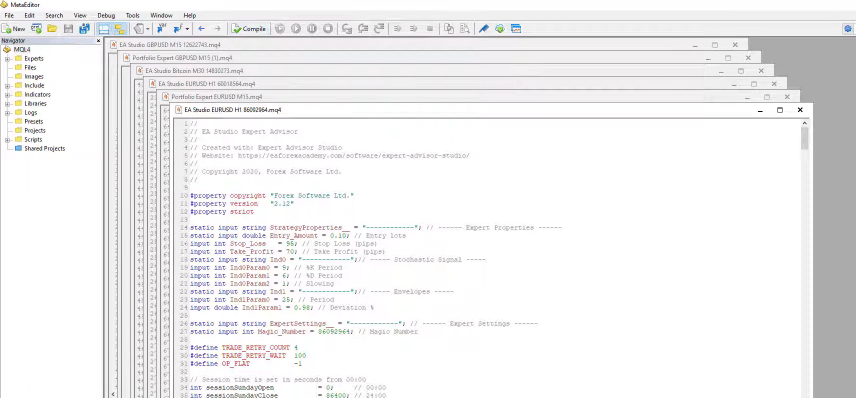This screenshot has height=398, width=856.
Task: Click the list functions (f) icon
Action: [x=178, y=29]
